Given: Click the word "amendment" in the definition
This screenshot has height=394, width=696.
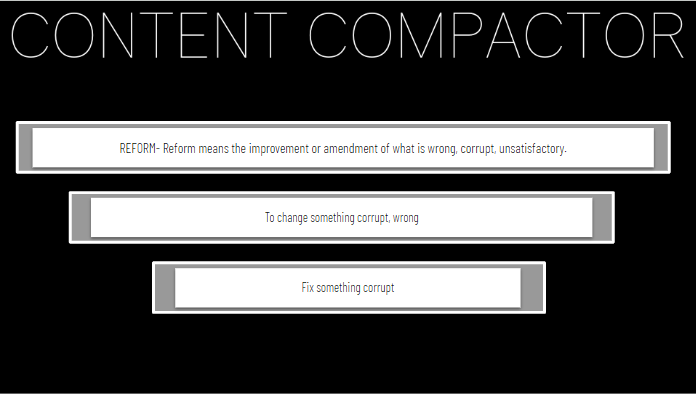Looking at the screenshot, I should (351, 148).
